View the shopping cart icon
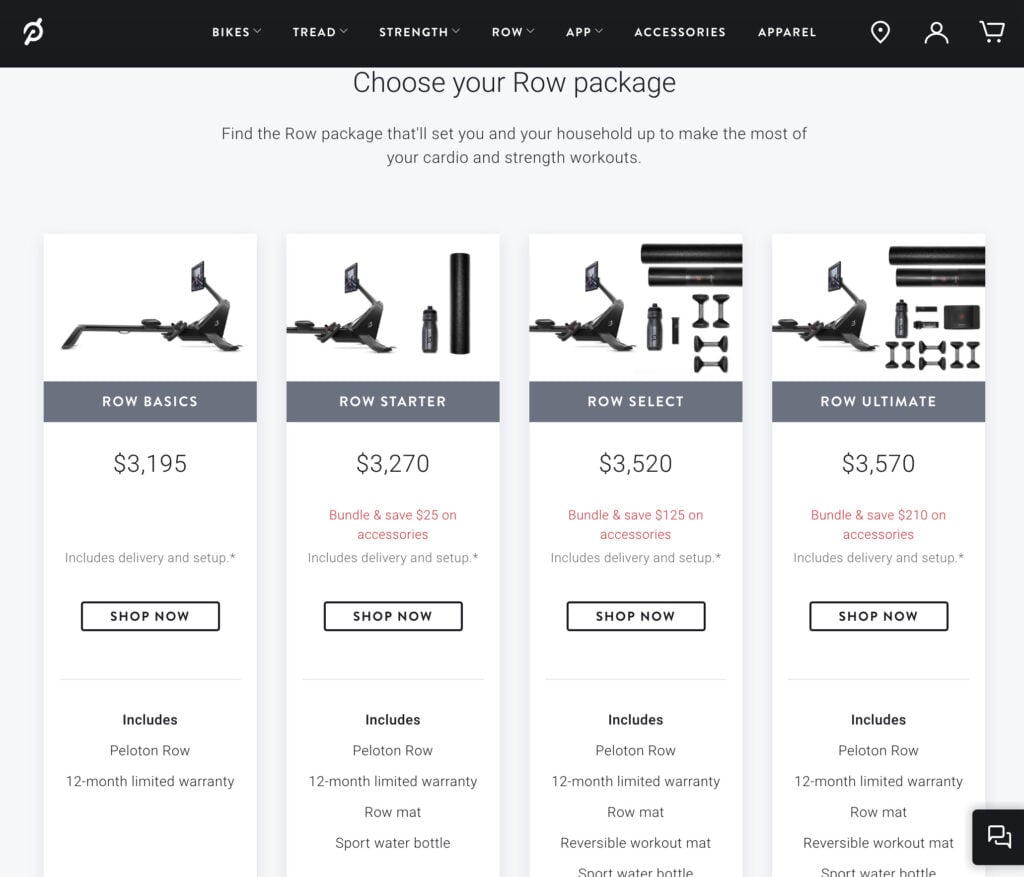This screenshot has height=877, width=1024. click(x=991, y=32)
